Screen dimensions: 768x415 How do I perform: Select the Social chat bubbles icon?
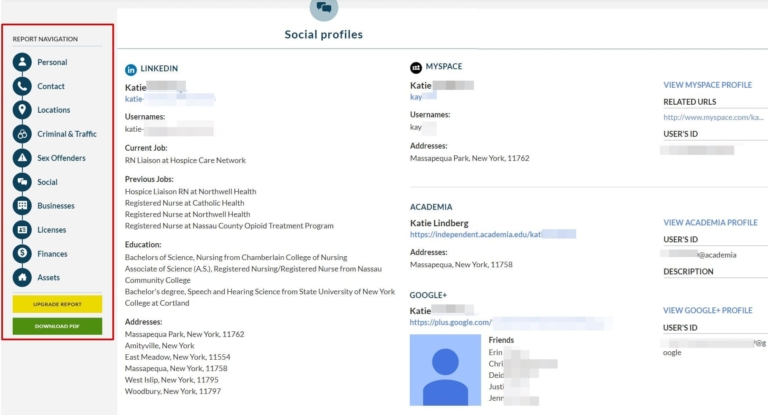coord(22,182)
